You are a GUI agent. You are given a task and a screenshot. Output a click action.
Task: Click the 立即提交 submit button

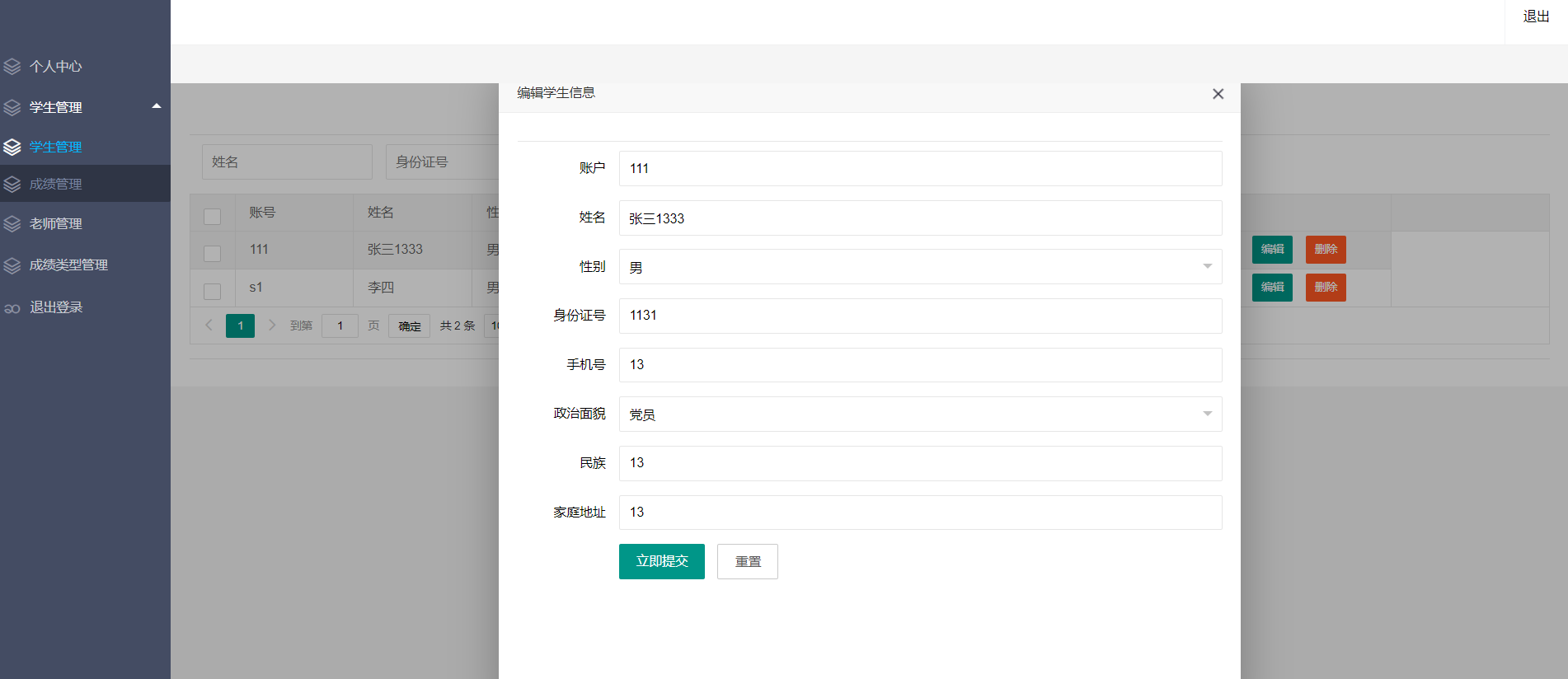pyautogui.click(x=662, y=561)
